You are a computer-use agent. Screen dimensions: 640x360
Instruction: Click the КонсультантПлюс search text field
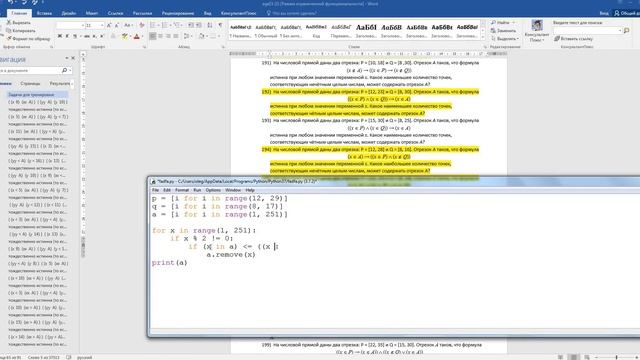(587, 31)
